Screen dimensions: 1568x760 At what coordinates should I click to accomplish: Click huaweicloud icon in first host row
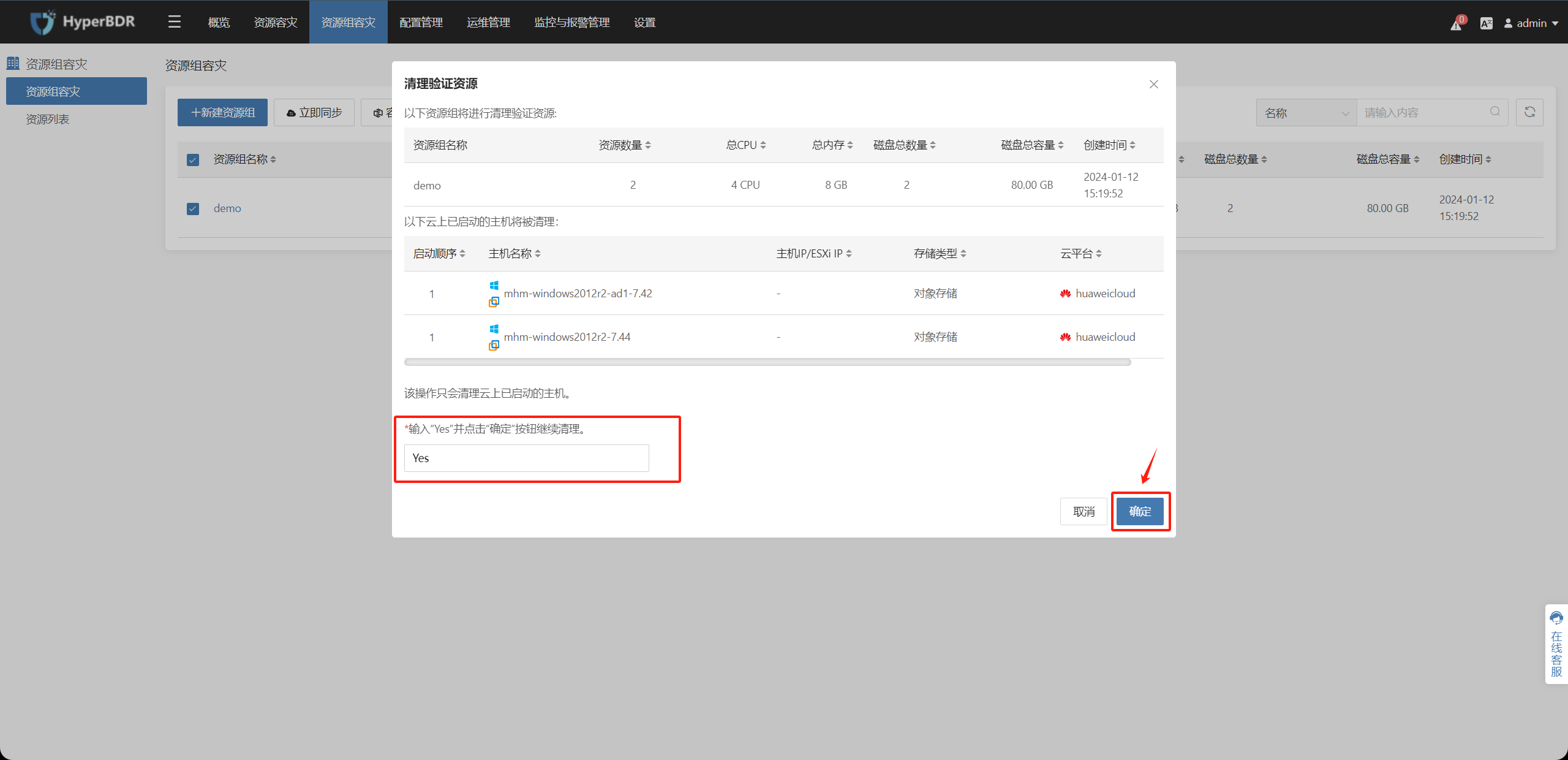pos(1066,294)
